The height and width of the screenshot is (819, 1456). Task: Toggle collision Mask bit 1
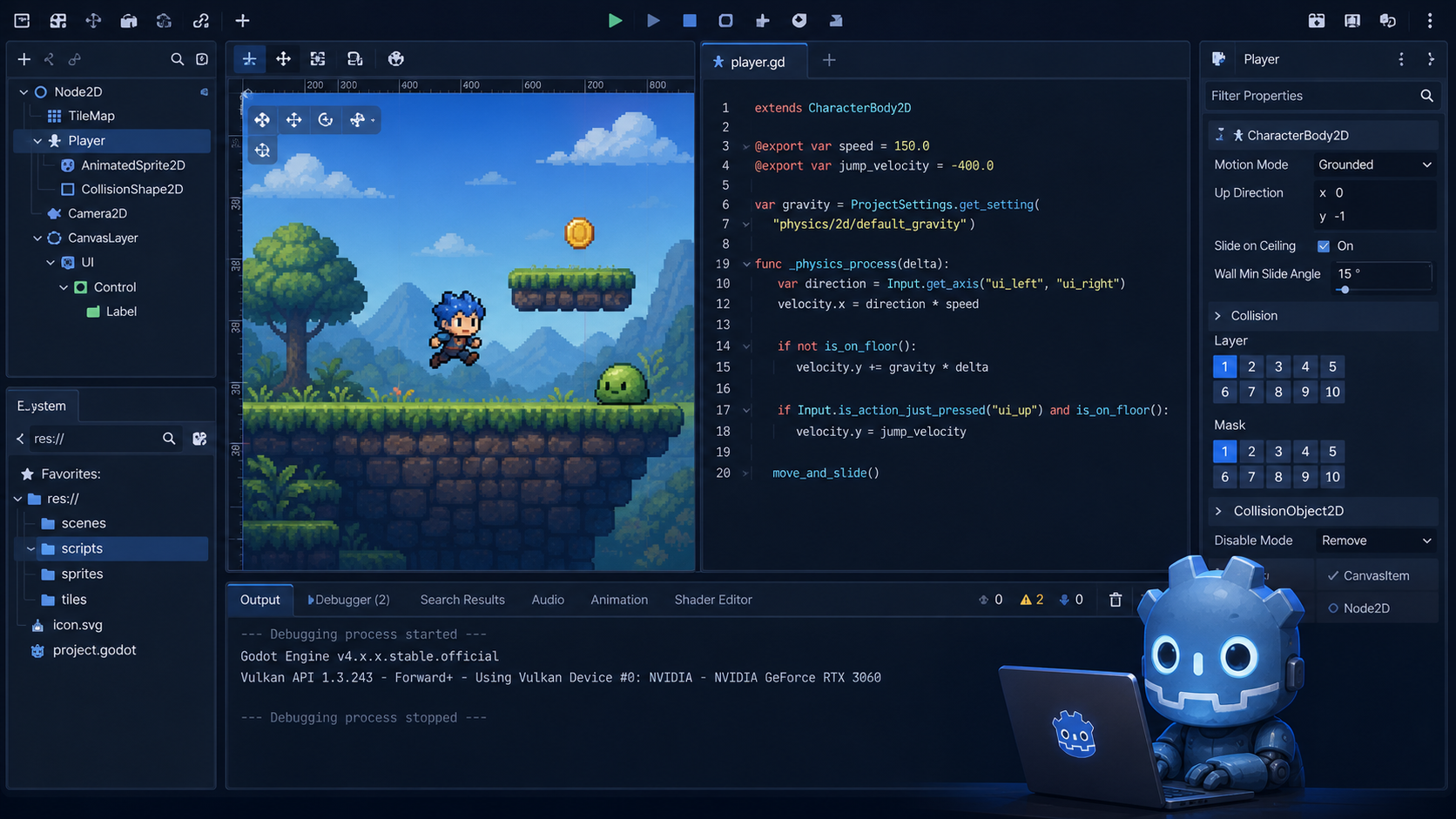click(x=1224, y=451)
